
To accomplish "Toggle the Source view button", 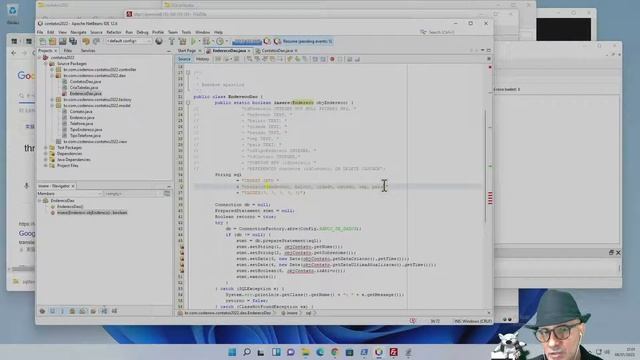I will [184, 59].
